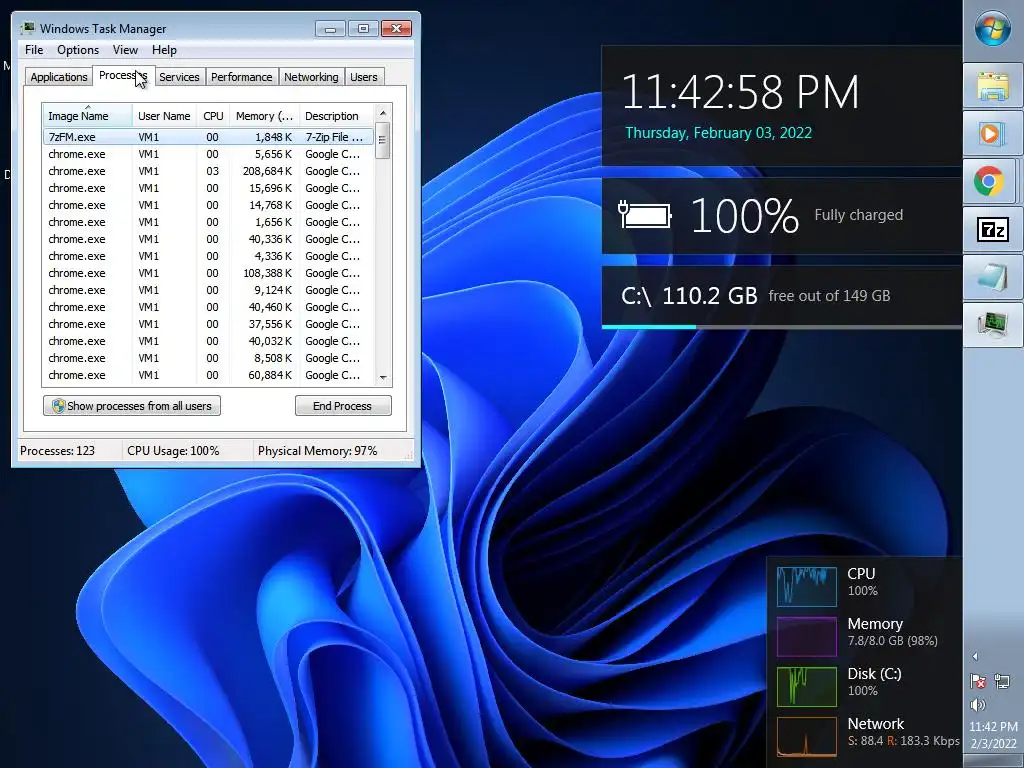Image resolution: width=1024 pixels, height=768 pixels.
Task: Click the process list scroll up arrow
Action: point(383,113)
